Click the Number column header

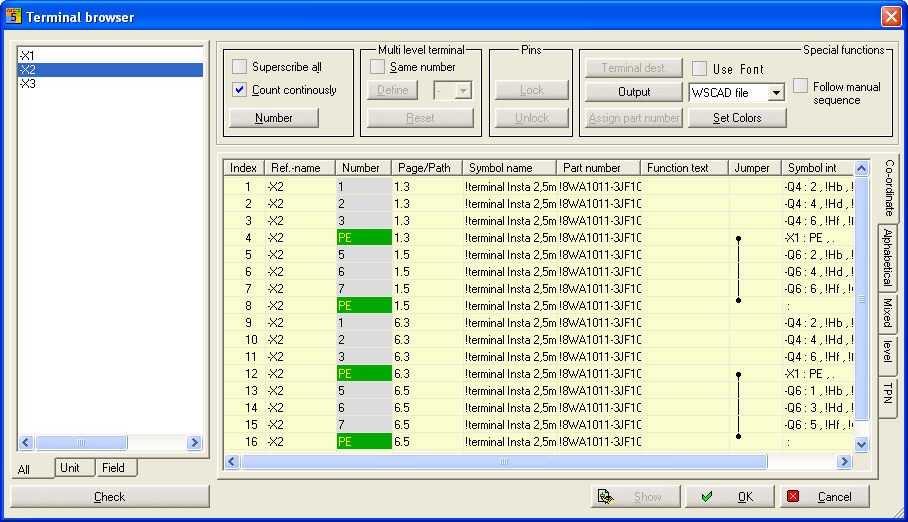[364, 168]
